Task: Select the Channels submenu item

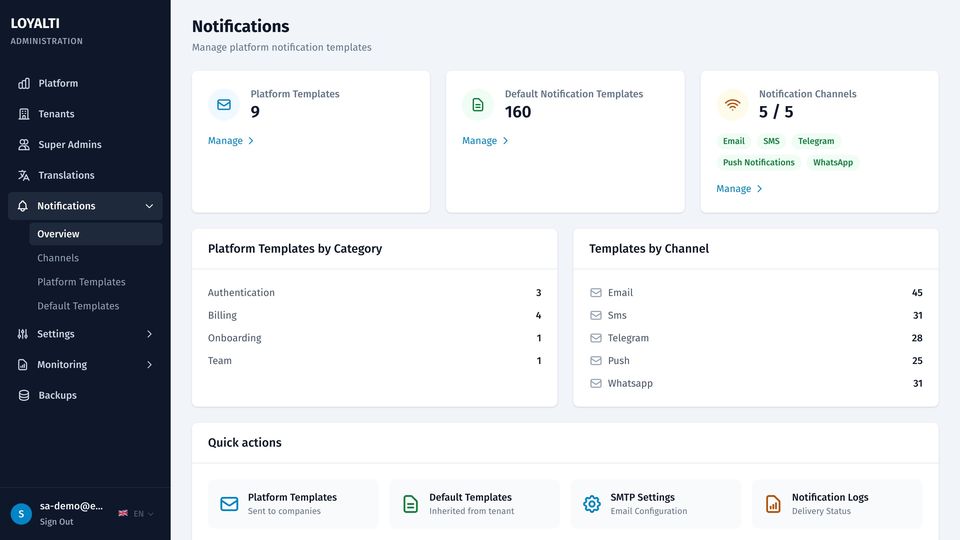Action: pyautogui.click(x=96, y=258)
